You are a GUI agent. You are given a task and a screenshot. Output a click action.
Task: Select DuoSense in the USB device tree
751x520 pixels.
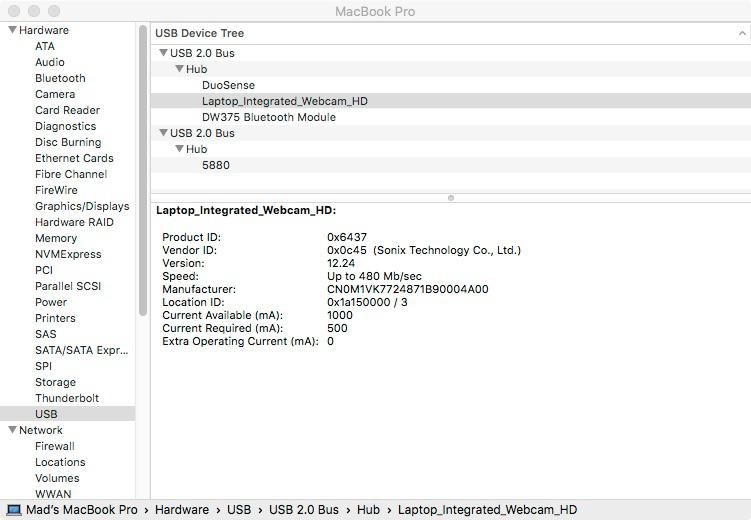point(228,85)
